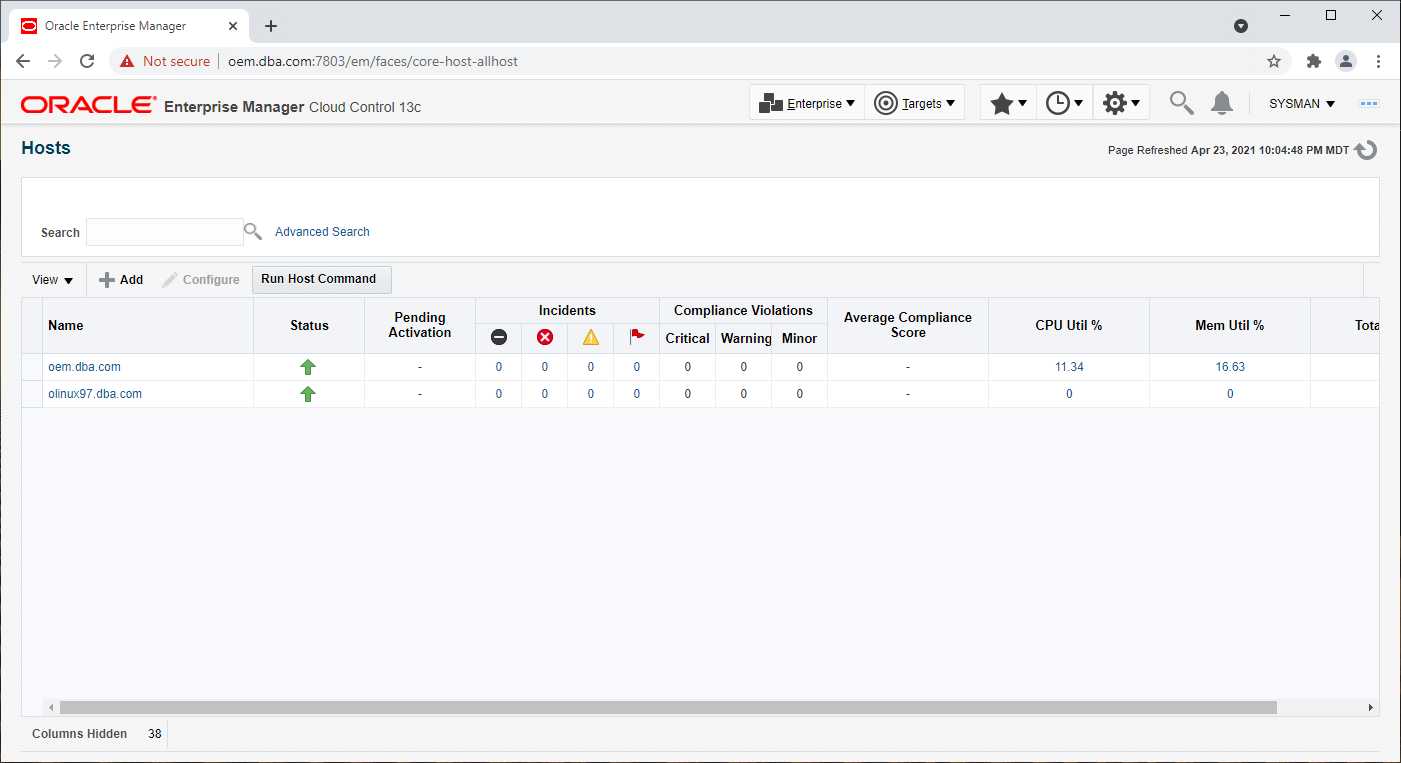Image resolution: width=1401 pixels, height=763 pixels.
Task: Open the oem.dba.com host link
Action: [x=84, y=367]
